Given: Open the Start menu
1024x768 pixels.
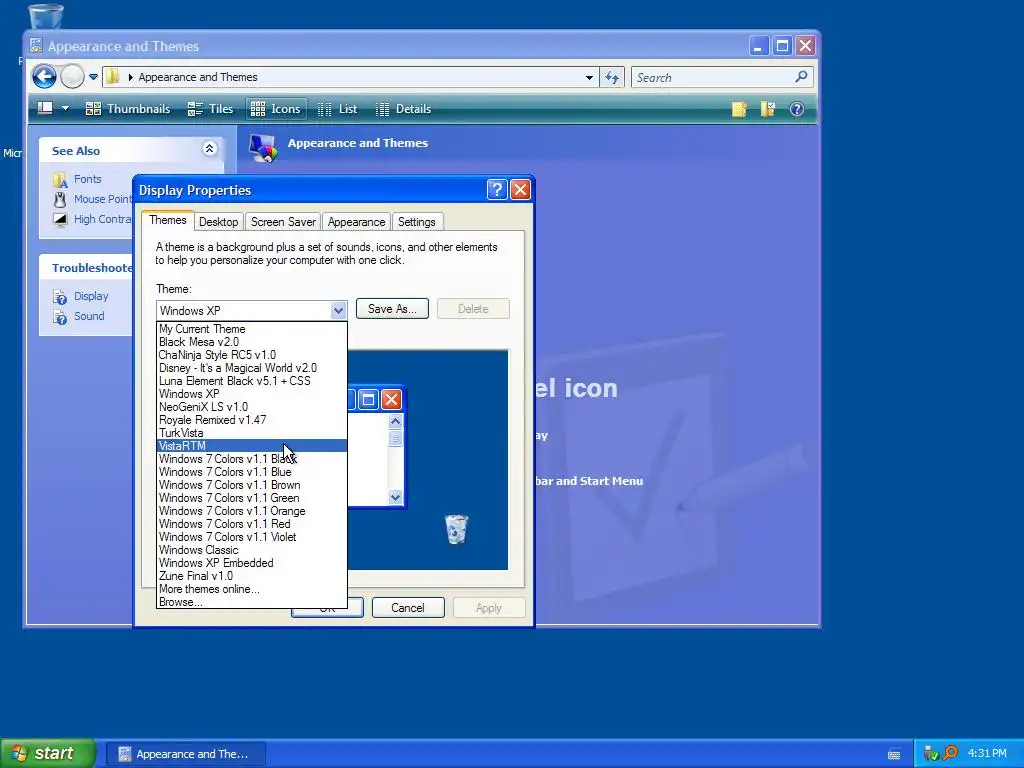Looking at the screenshot, I should click(x=48, y=753).
